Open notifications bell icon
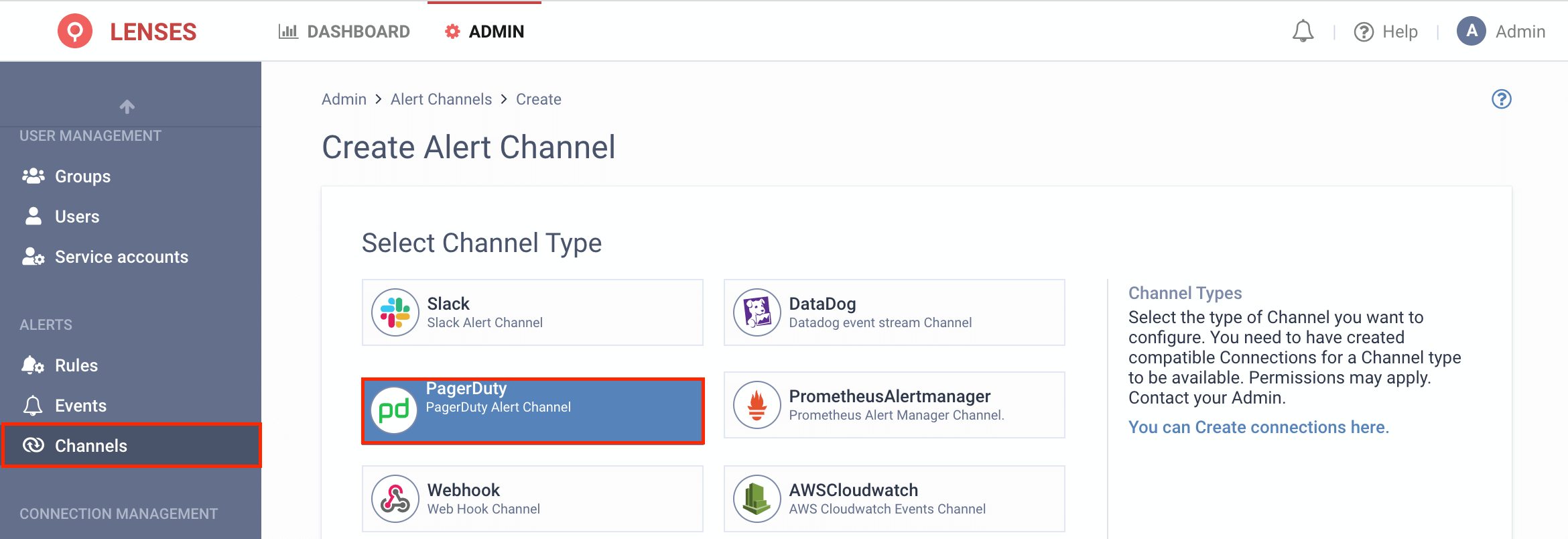 click(1303, 32)
